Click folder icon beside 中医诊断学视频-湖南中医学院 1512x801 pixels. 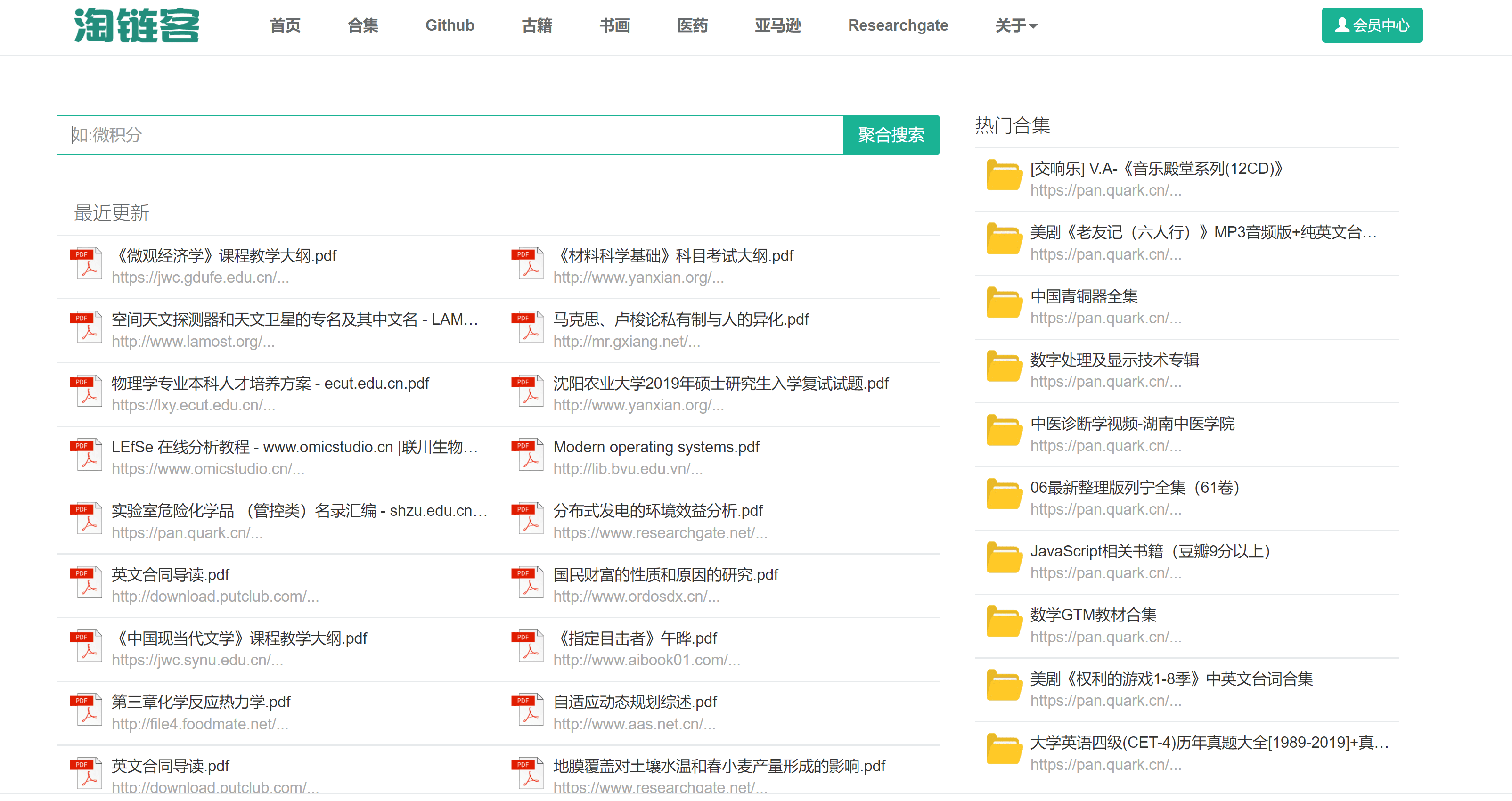pos(1004,431)
